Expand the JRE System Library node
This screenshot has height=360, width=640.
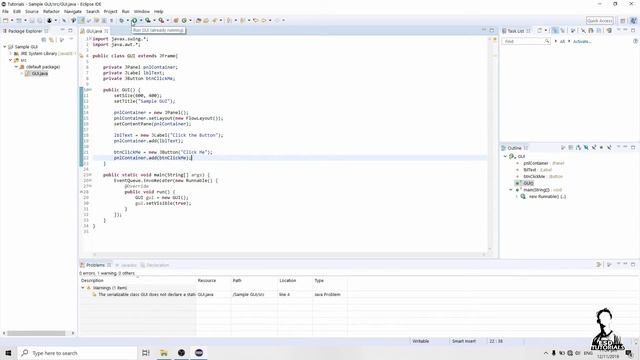click(x=11, y=53)
